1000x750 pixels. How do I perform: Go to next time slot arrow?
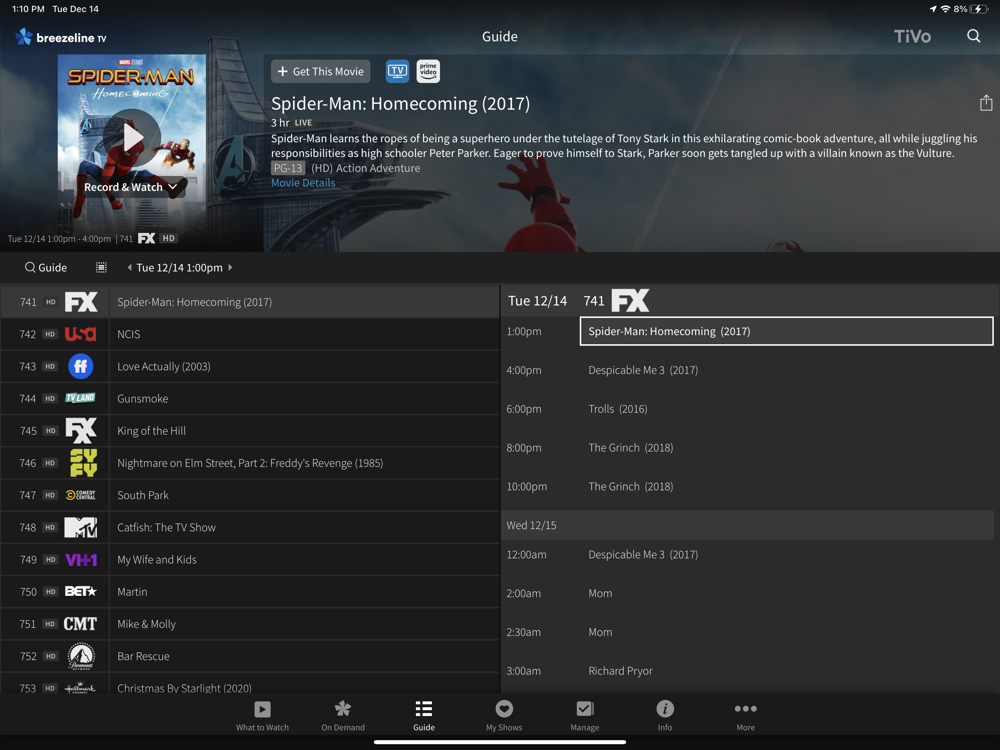[230, 267]
